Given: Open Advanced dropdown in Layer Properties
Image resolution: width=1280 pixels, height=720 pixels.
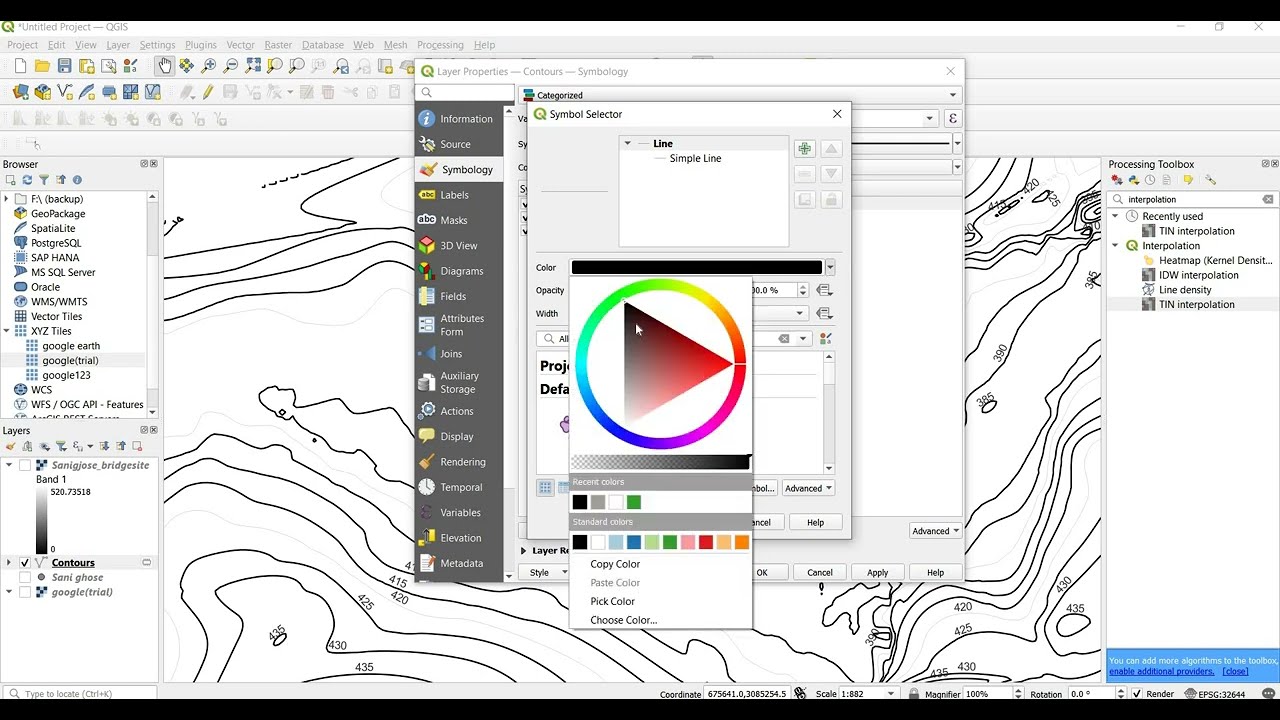Looking at the screenshot, I should point(936,531).
